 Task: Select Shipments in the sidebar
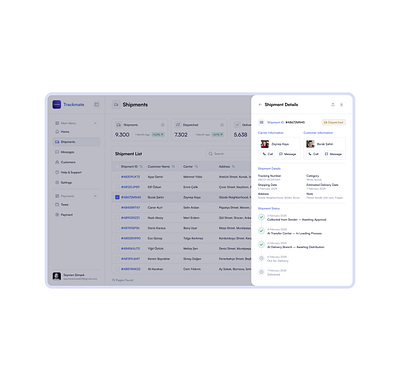pyautogui.click(x=76, y=142)
